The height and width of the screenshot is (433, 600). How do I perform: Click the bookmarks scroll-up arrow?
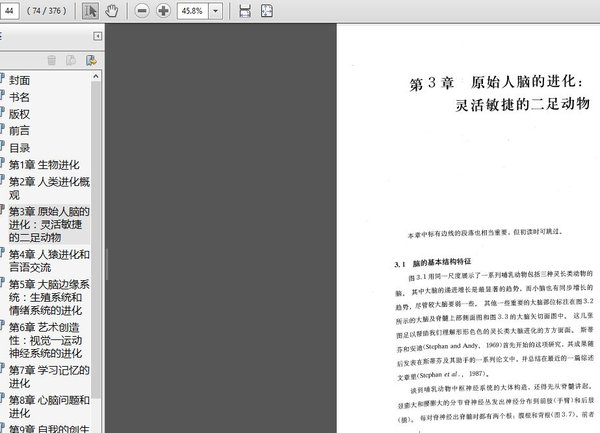click(96, 77)
